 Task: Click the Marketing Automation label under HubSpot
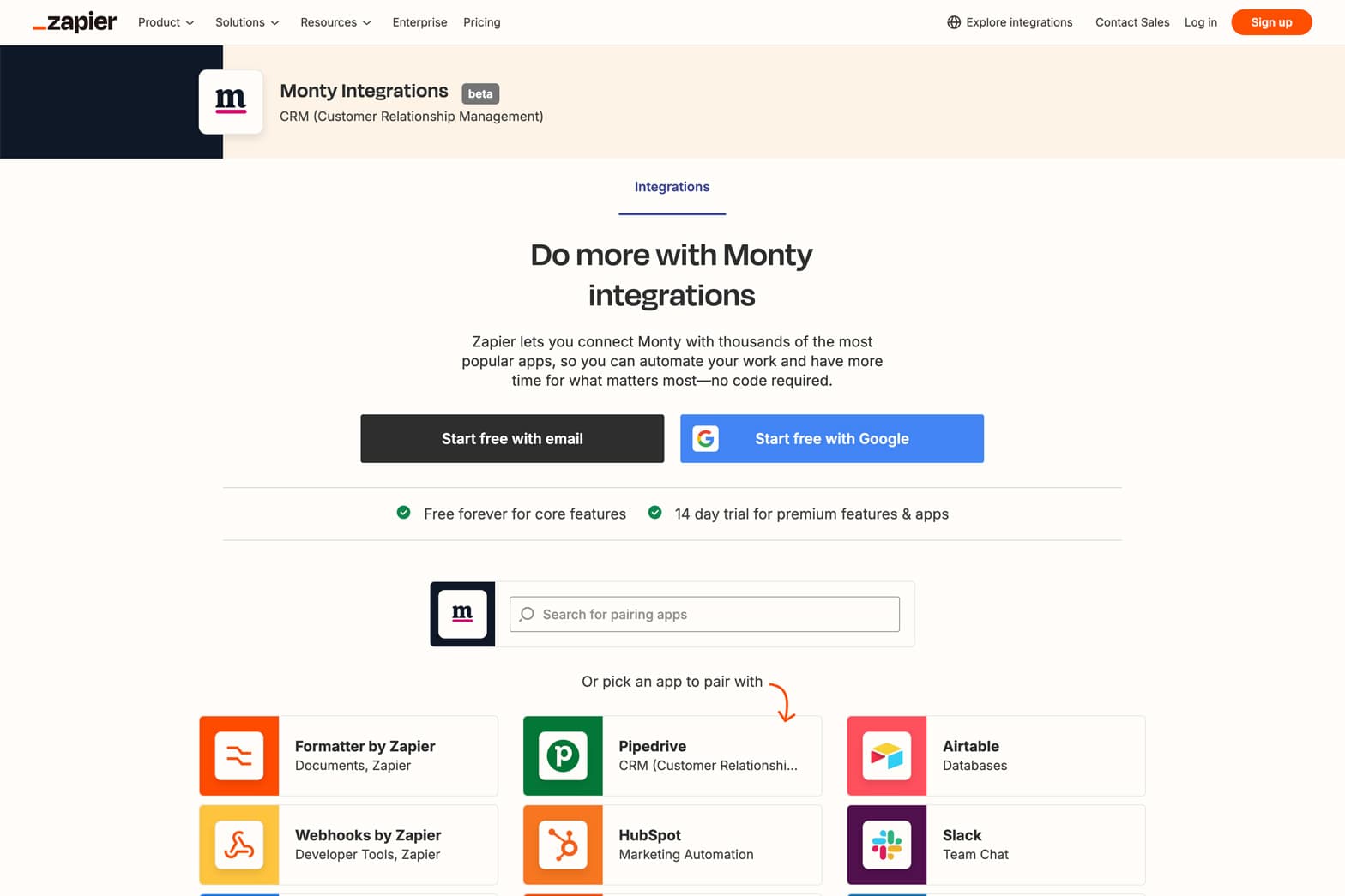point(686,855)
